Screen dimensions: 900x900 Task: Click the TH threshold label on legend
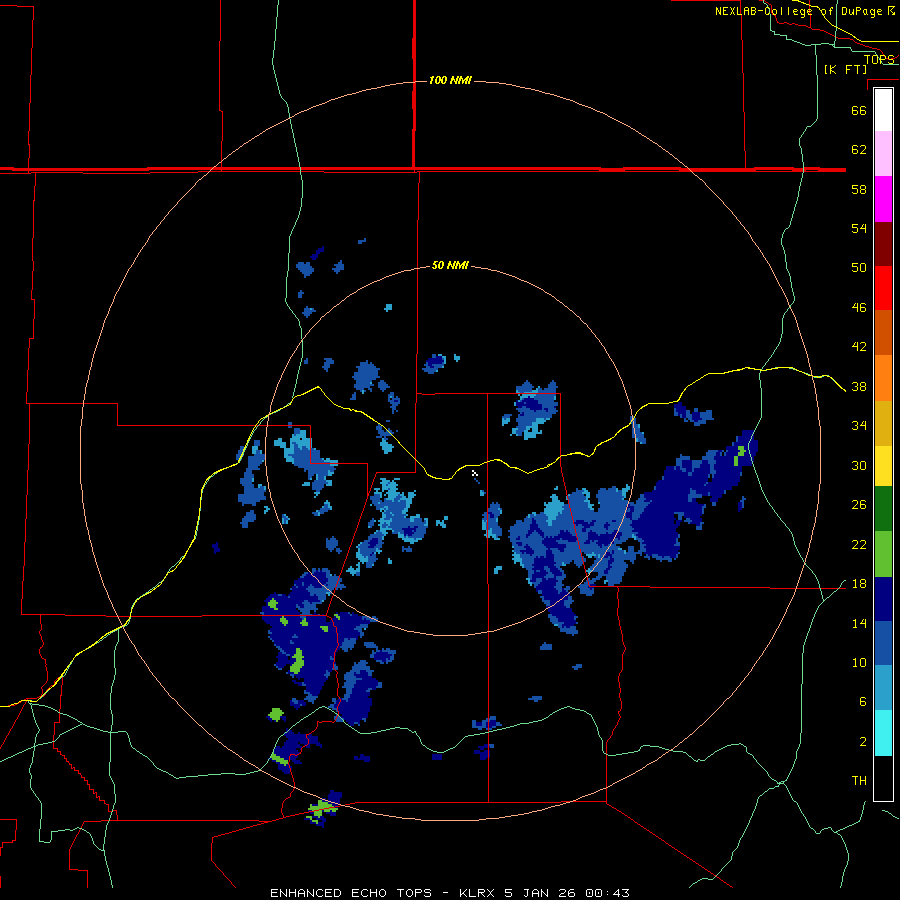click(x=859, y=780)
